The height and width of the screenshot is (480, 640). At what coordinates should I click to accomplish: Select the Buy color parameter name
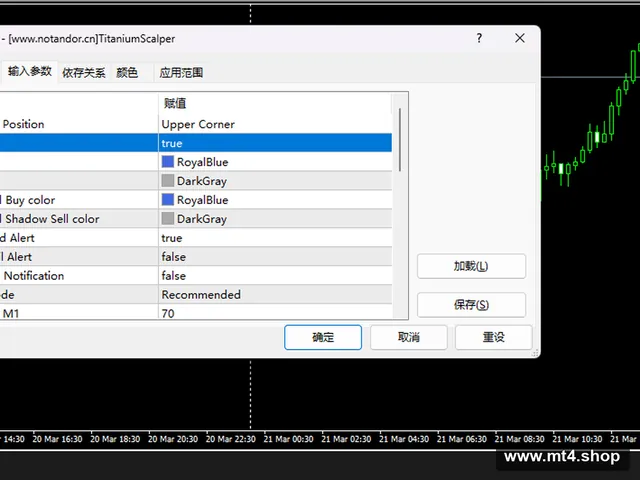(x=30, y=200)
